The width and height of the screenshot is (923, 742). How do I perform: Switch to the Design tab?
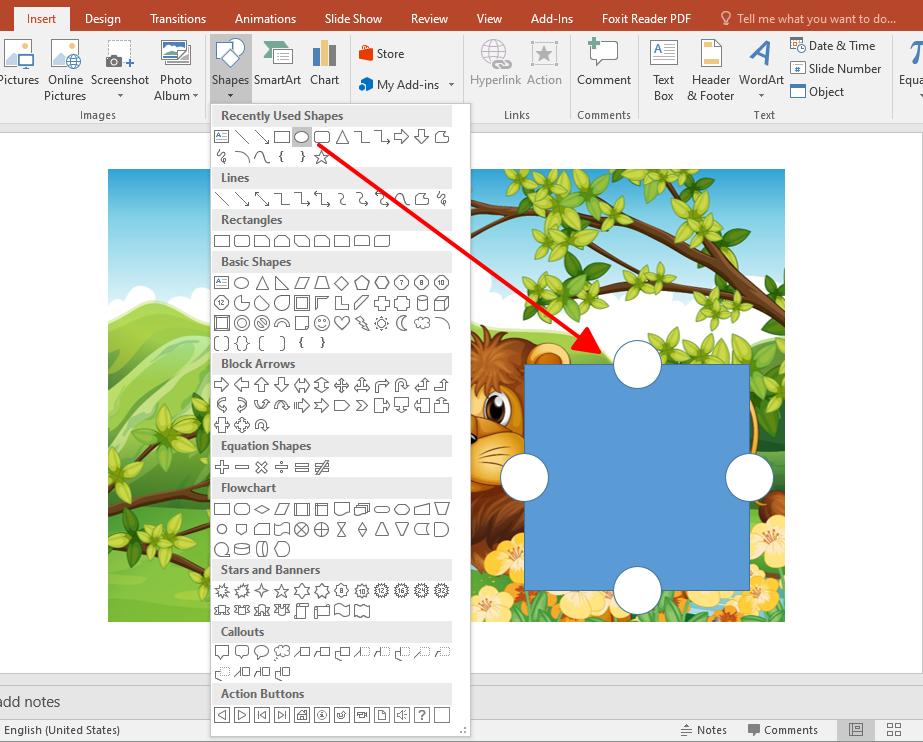click(x=102, y=18)
